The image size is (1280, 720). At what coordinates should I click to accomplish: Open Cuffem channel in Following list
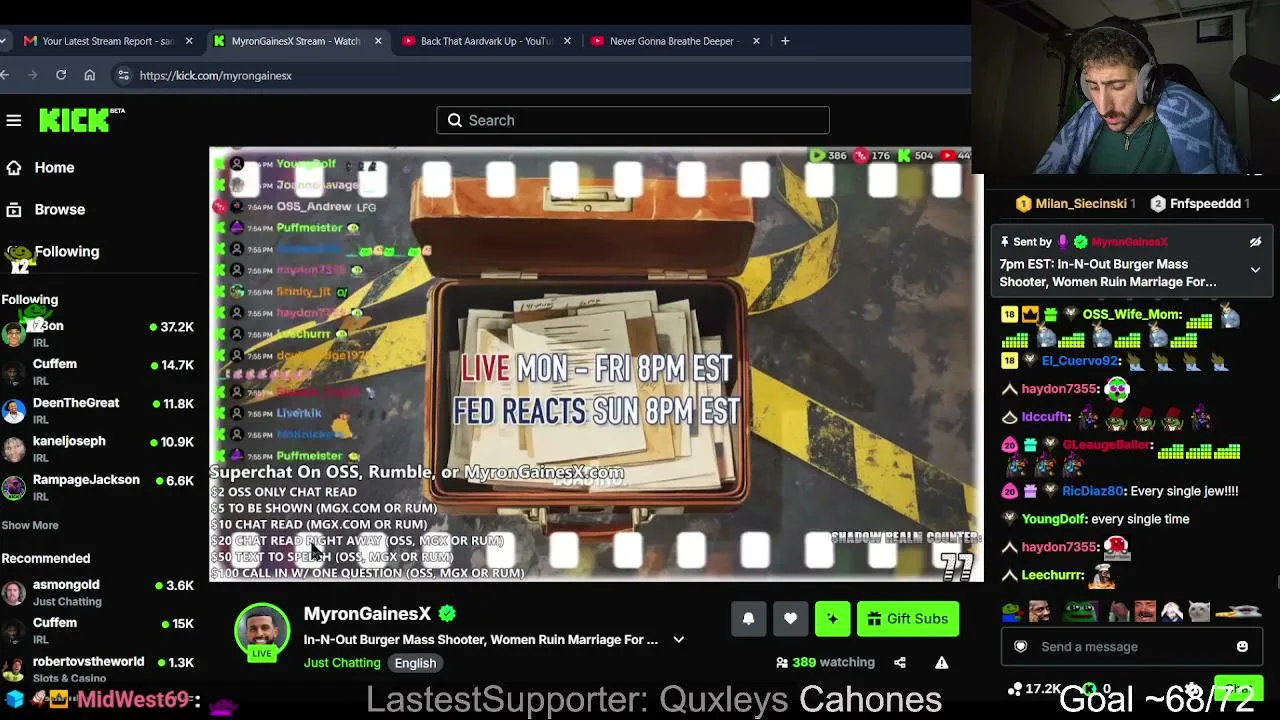tap(98, 372)
